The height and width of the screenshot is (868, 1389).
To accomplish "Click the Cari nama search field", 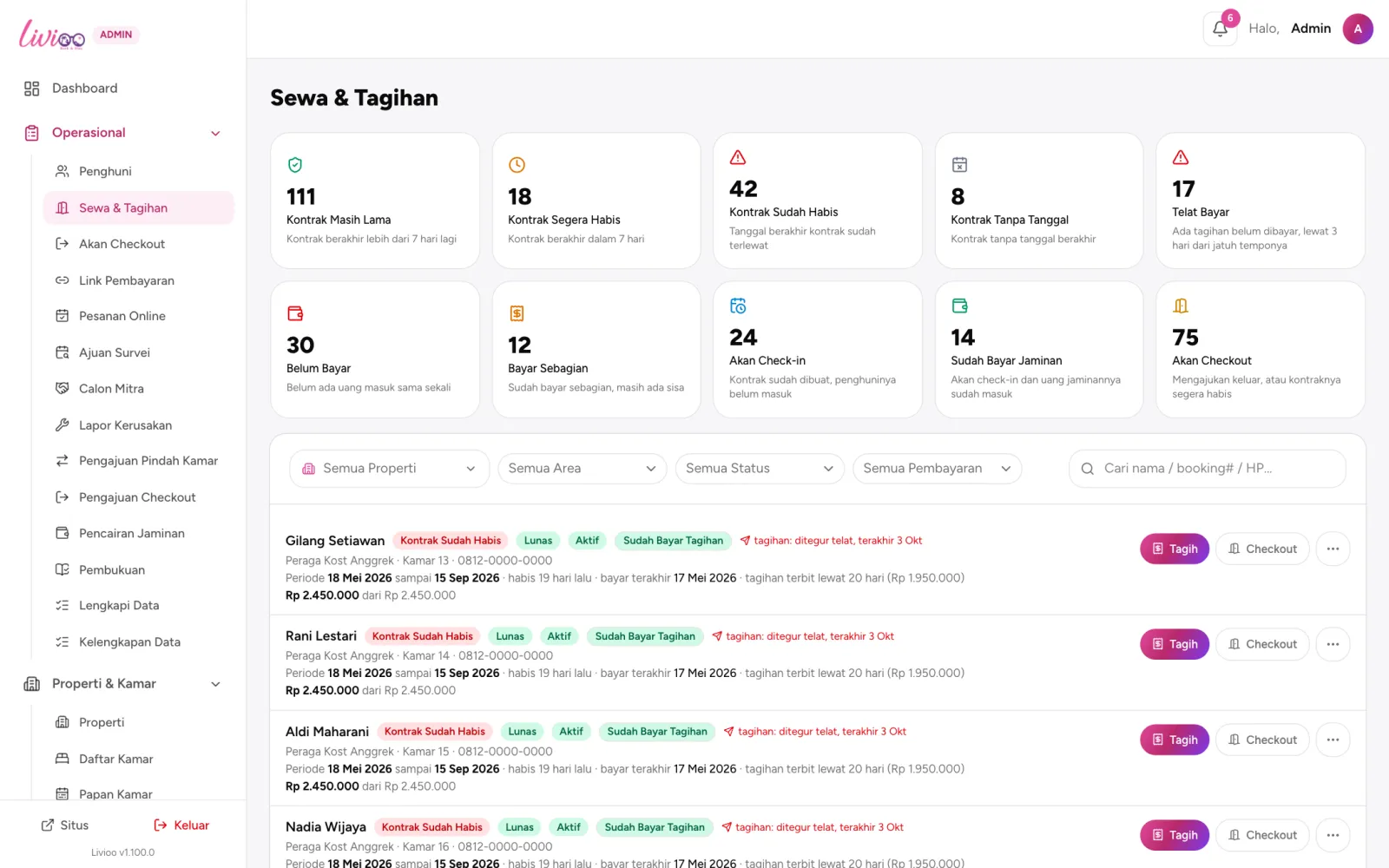I will coord(1208,469).
